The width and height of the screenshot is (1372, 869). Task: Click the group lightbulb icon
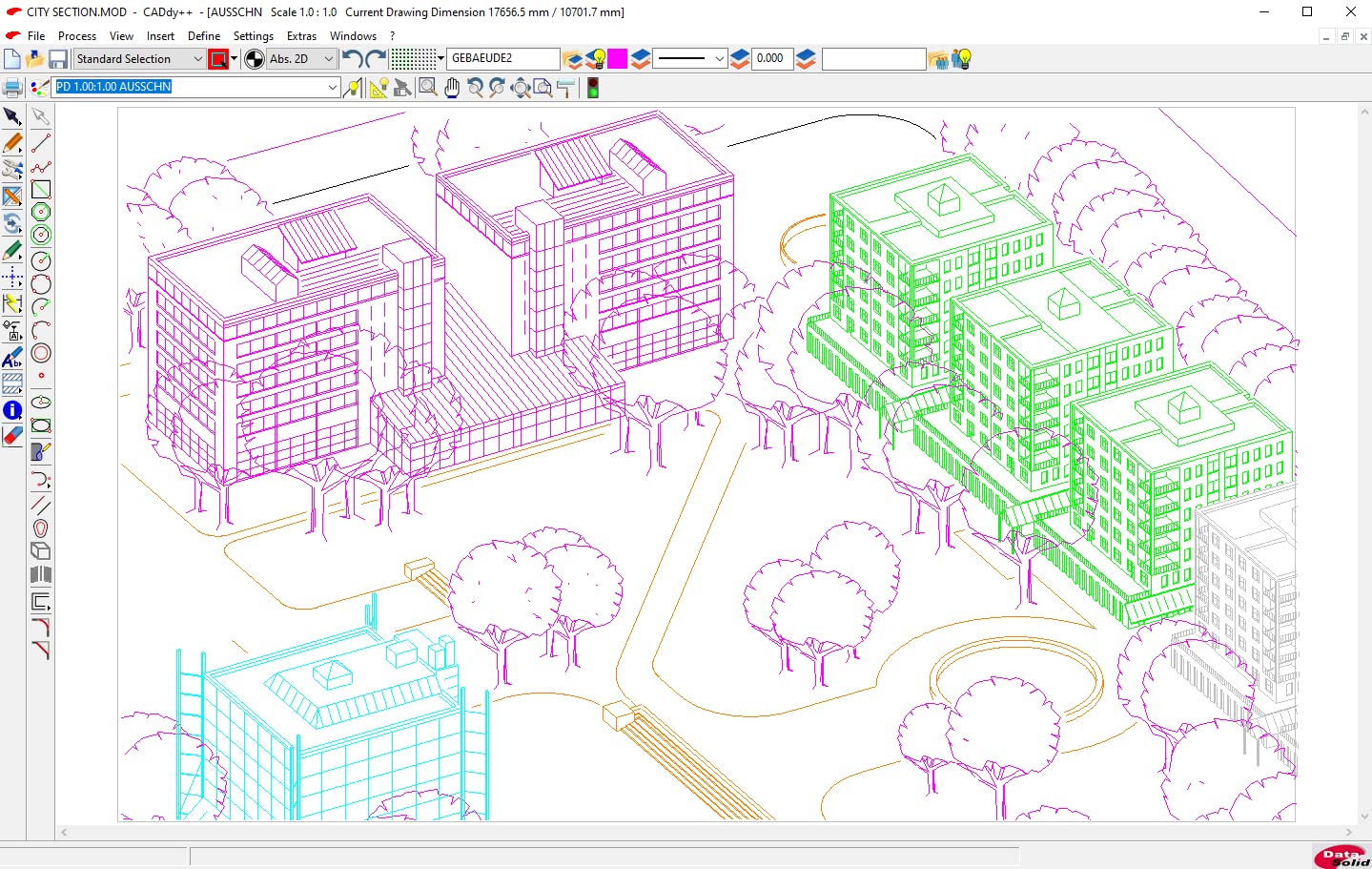pos(961,59)
